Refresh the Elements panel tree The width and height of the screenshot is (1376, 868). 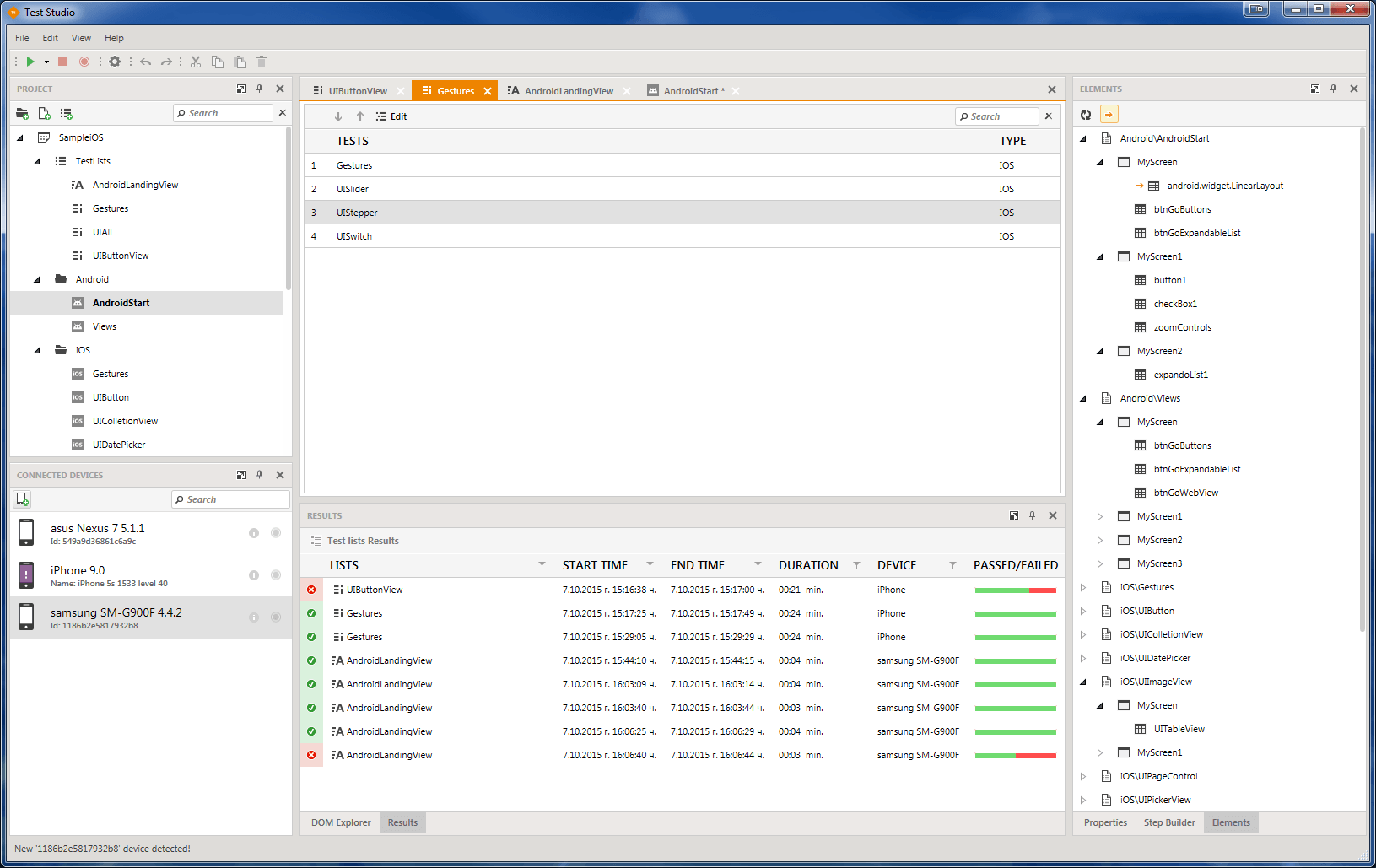click(x=1087, y=115)
